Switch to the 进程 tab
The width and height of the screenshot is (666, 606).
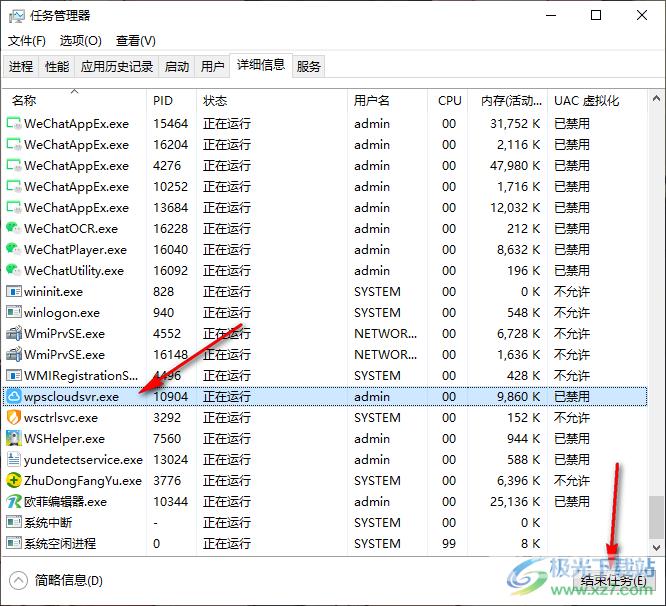21,67
